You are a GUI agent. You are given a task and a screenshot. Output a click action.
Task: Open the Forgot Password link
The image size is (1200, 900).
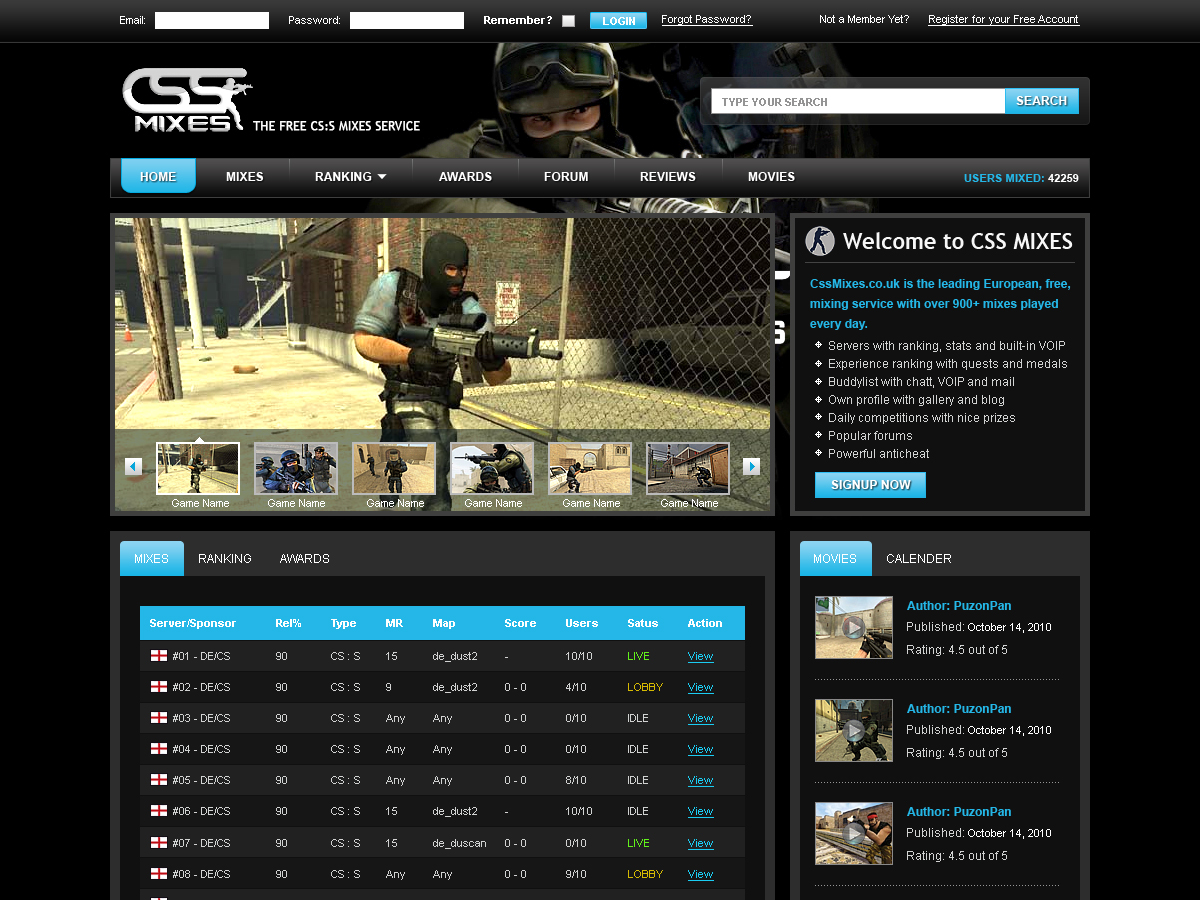point(707,20)
